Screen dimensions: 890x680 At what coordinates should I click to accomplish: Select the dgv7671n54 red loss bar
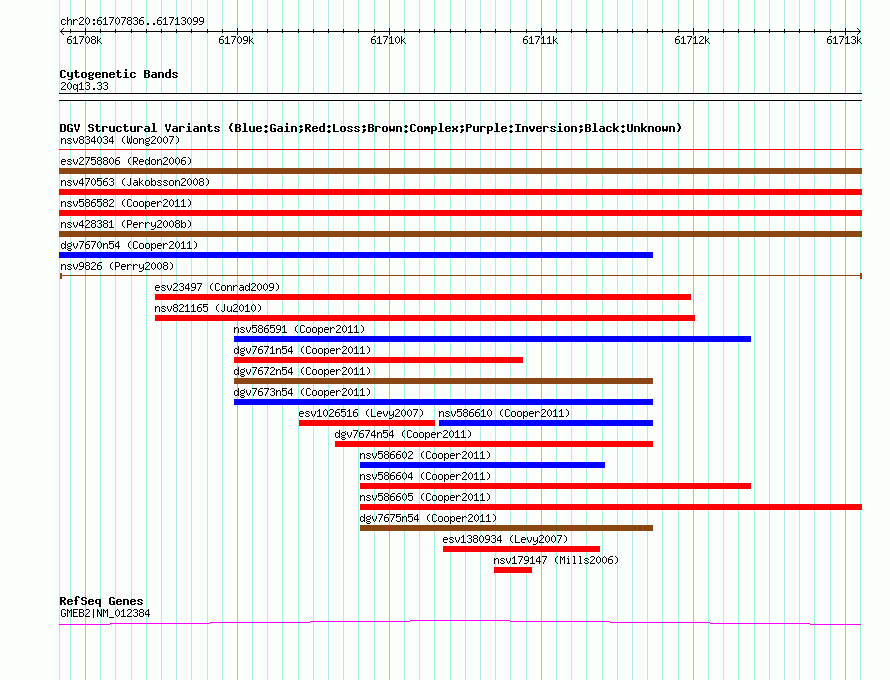(379, 360)
